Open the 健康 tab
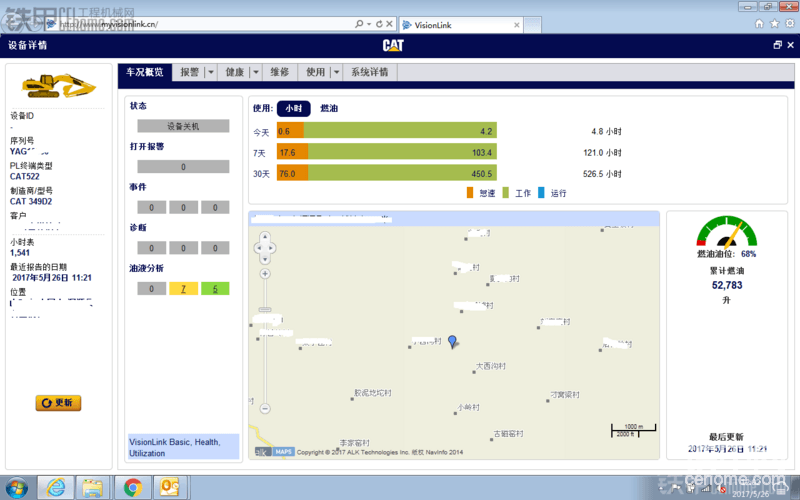This screenshot has width=800, height=500. pyautogui.click(x=235, y=72)
